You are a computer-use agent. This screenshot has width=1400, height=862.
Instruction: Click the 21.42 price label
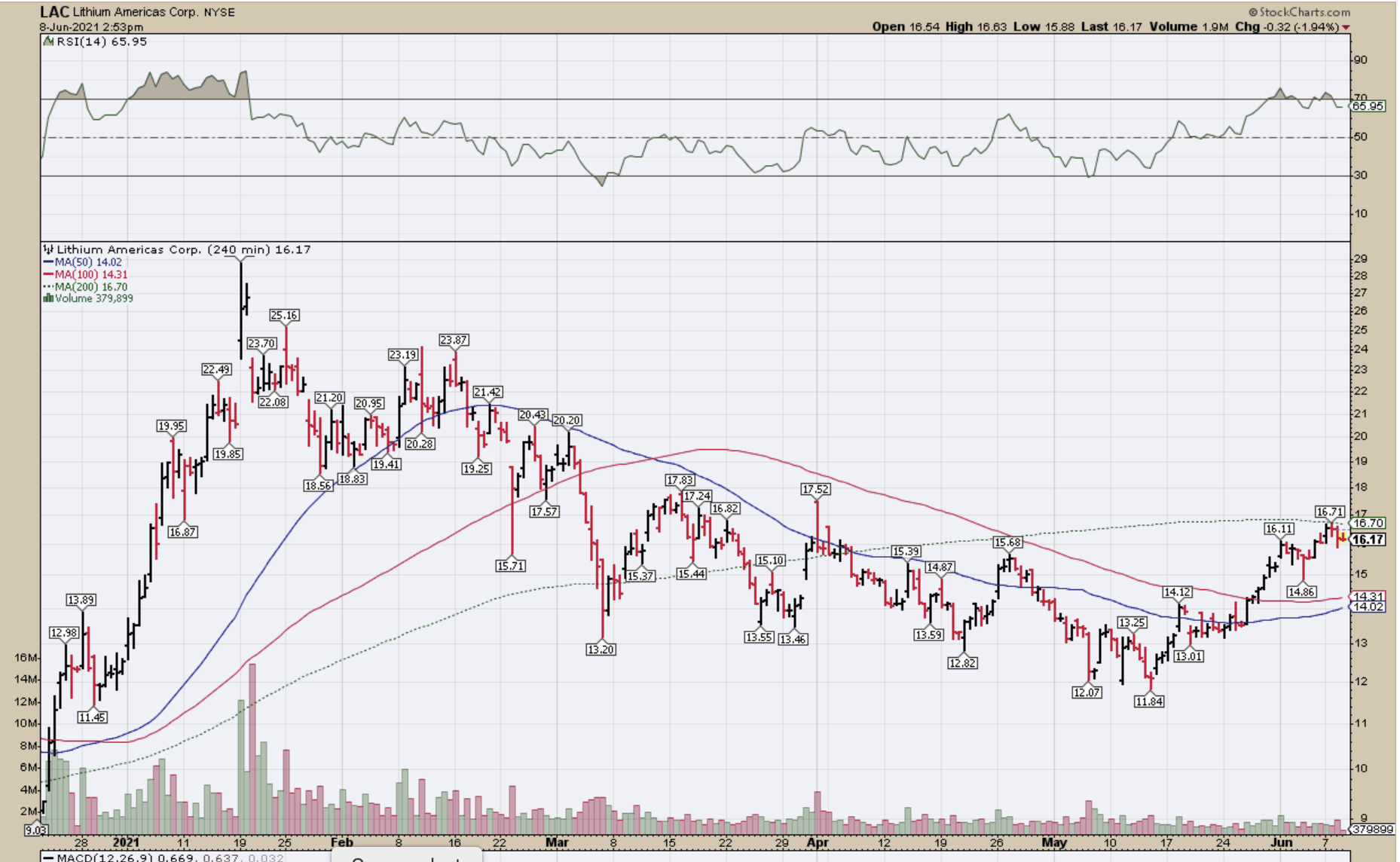pyautogui.click(x=488, y=392)
